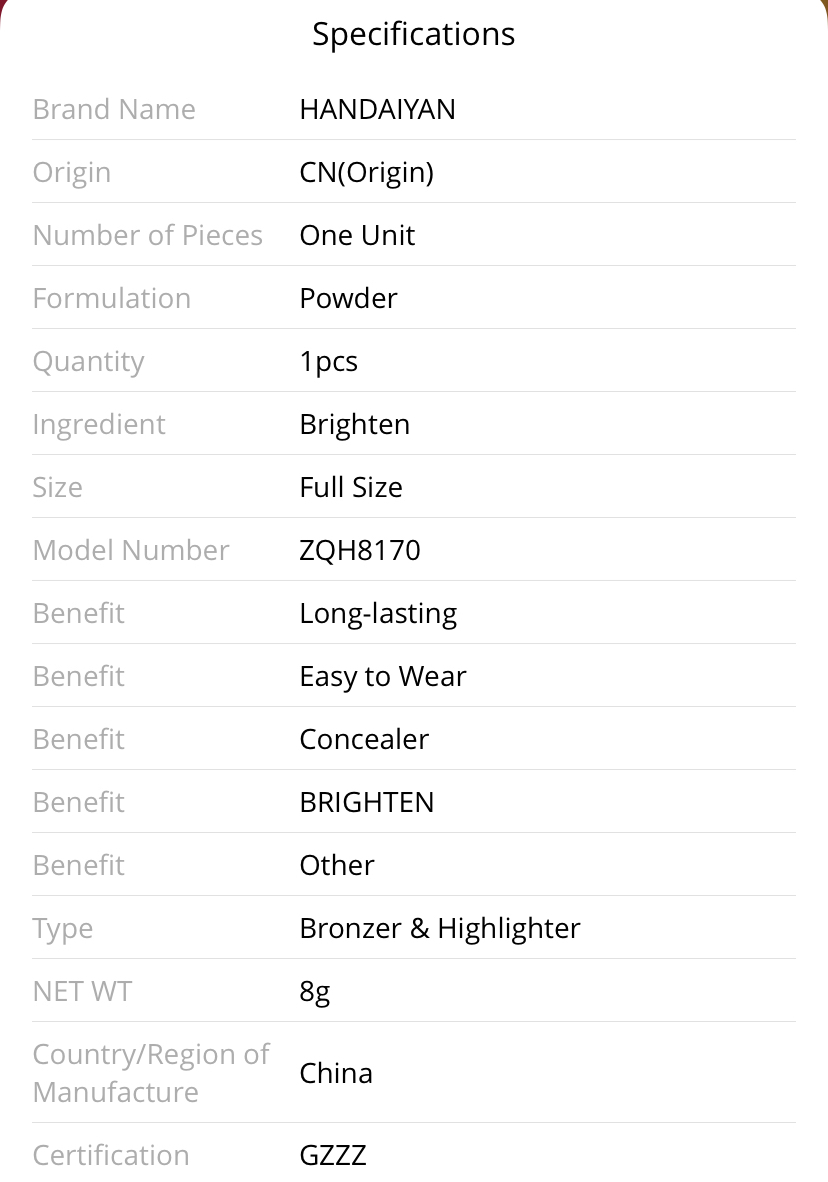The height and width of the screenshot is (1182, 828).
Task: Tap the Concealer benefit value
Action: point(363,740)
